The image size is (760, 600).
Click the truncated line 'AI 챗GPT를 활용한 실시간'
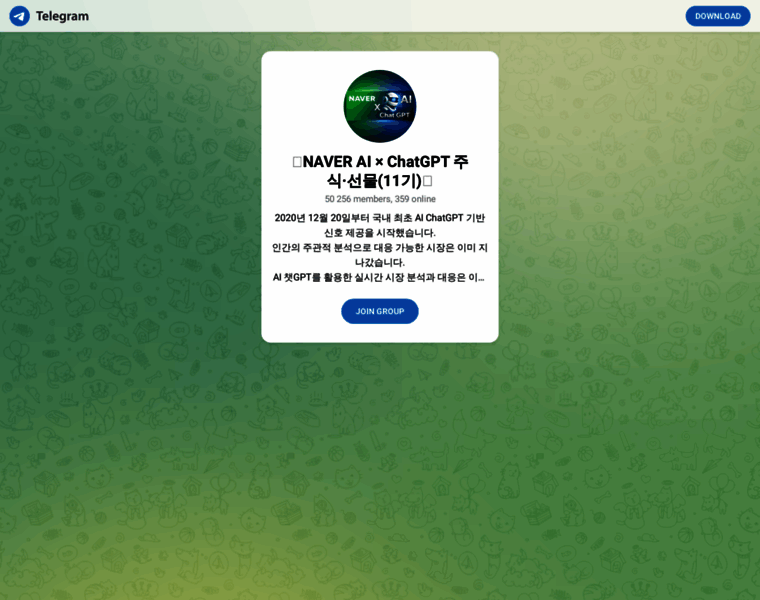(379, 277)
